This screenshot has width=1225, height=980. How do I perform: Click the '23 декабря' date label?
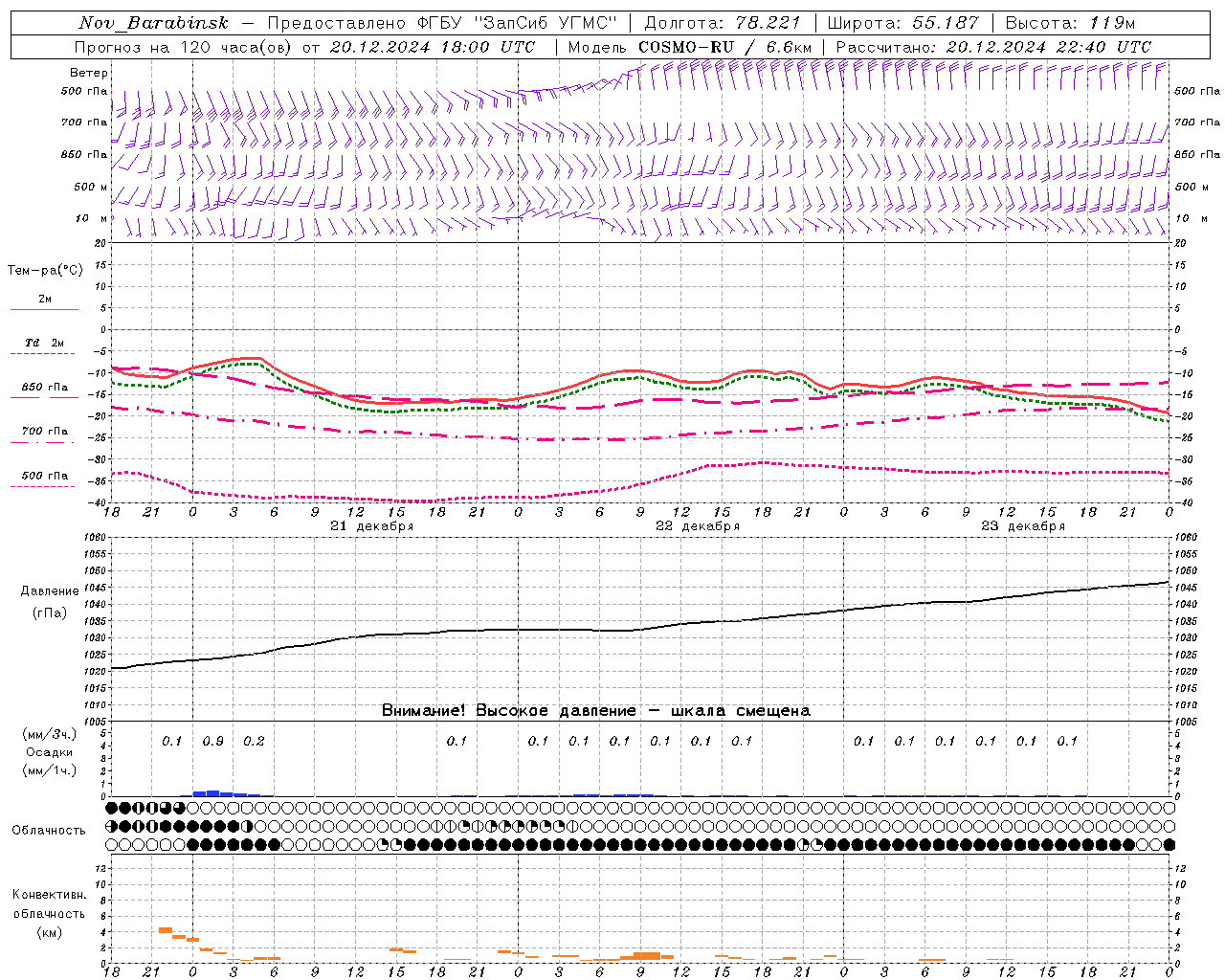click(1023, 526)
